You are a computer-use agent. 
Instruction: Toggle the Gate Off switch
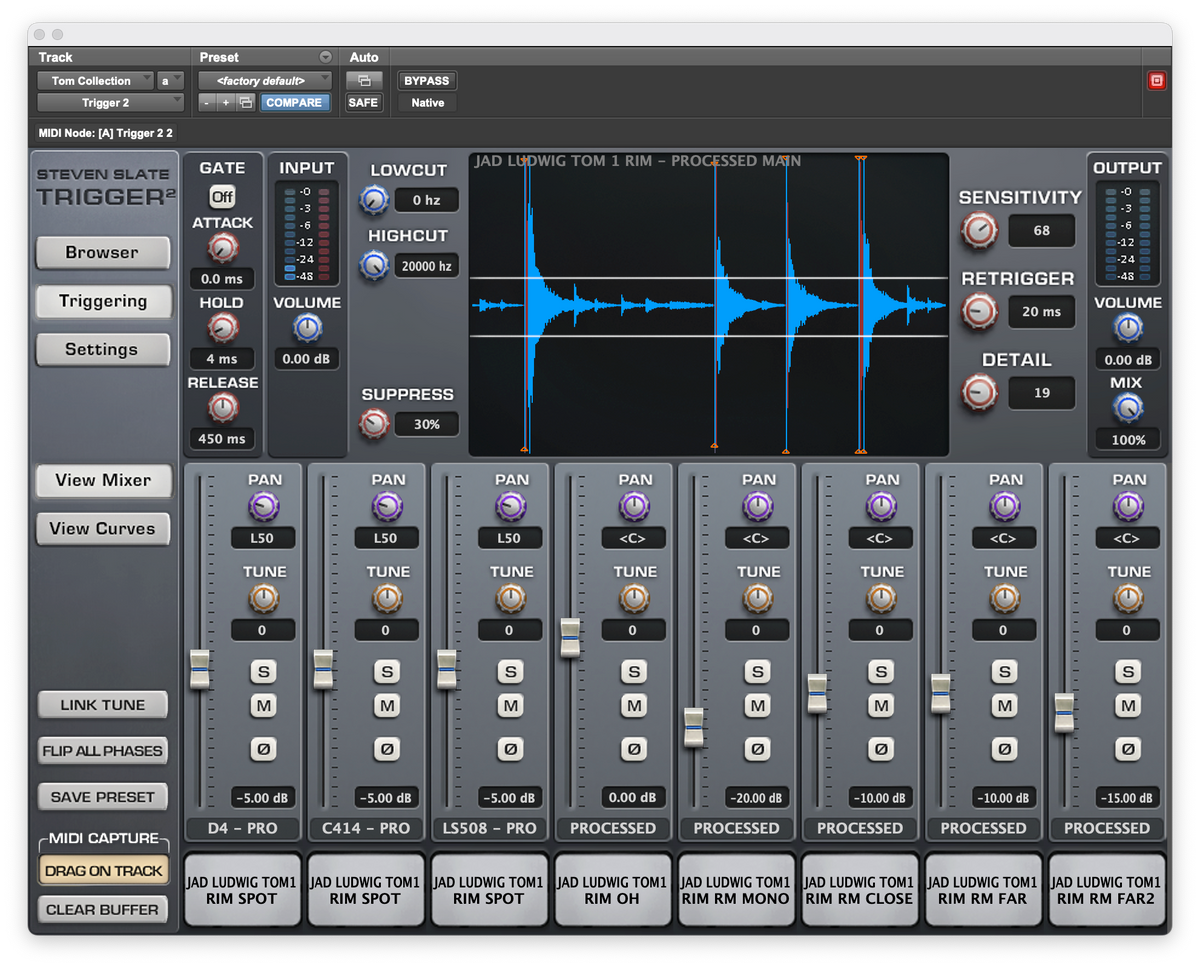[x=222, y=197]
